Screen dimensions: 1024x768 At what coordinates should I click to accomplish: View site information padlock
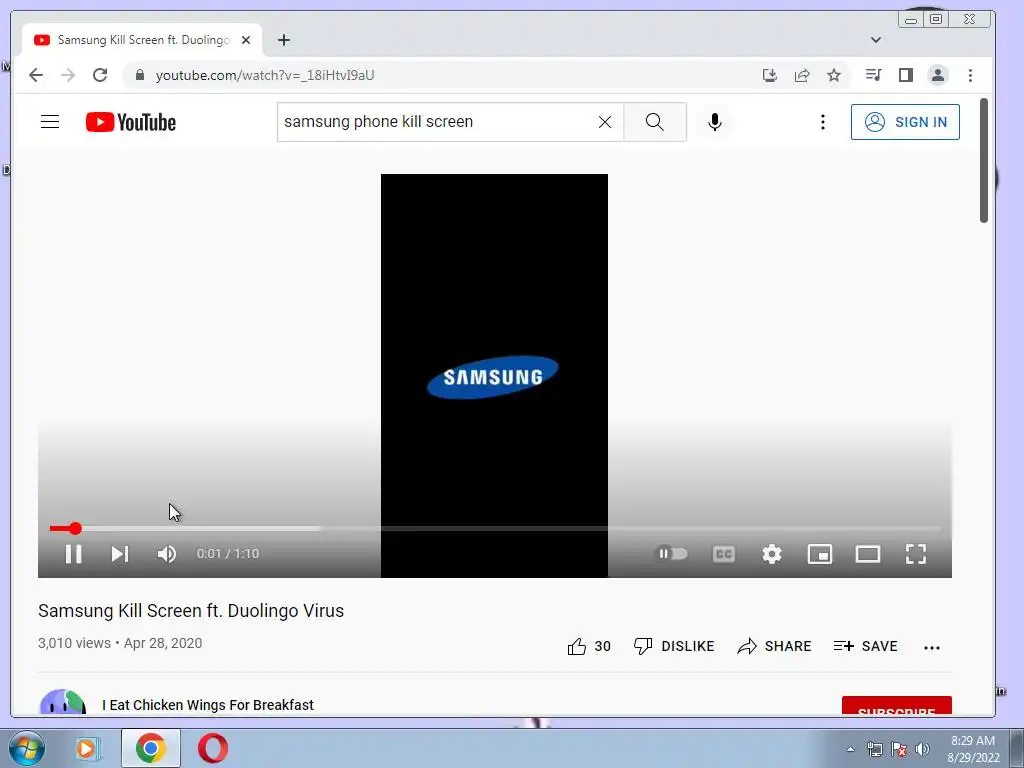[139, 75]
